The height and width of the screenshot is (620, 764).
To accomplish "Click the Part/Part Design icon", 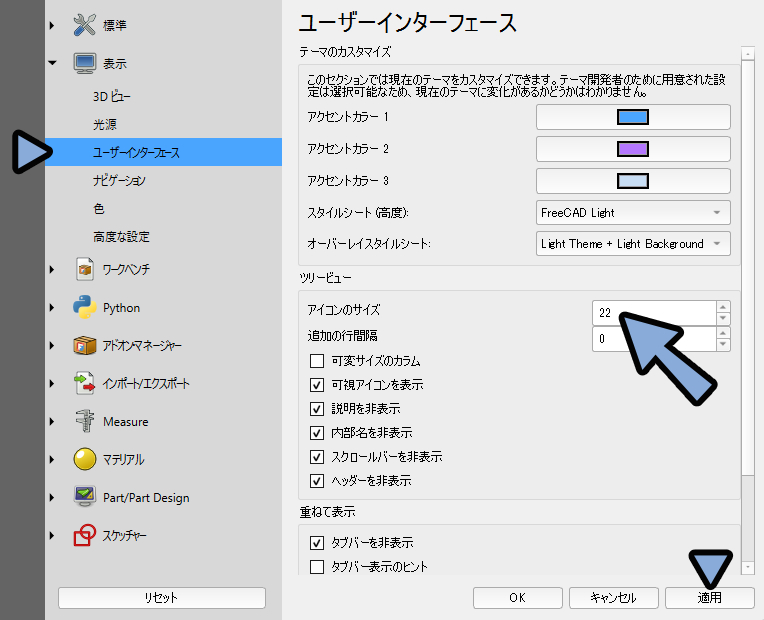I will point(85,497).
